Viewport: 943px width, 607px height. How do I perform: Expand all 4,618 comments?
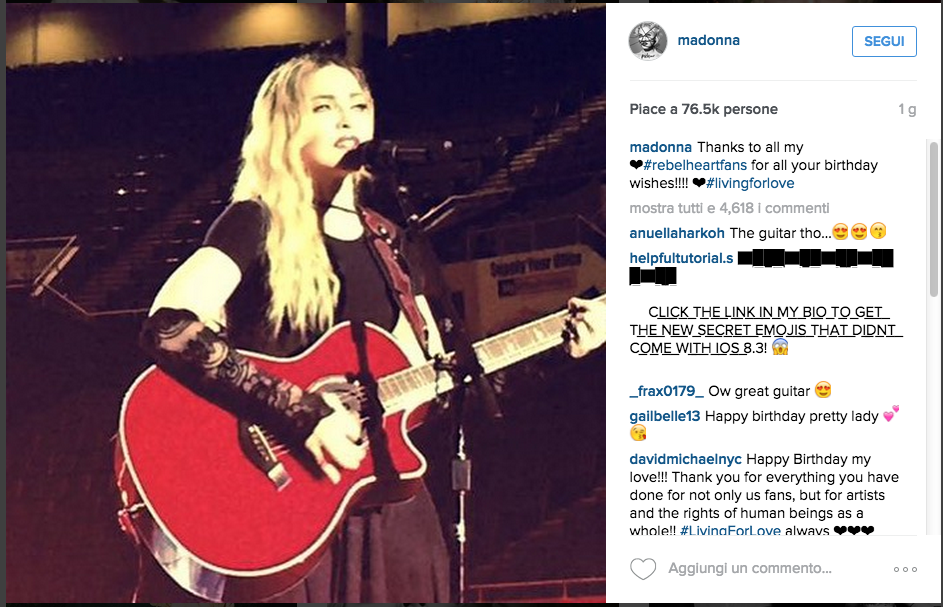click(x=730, y=208)
